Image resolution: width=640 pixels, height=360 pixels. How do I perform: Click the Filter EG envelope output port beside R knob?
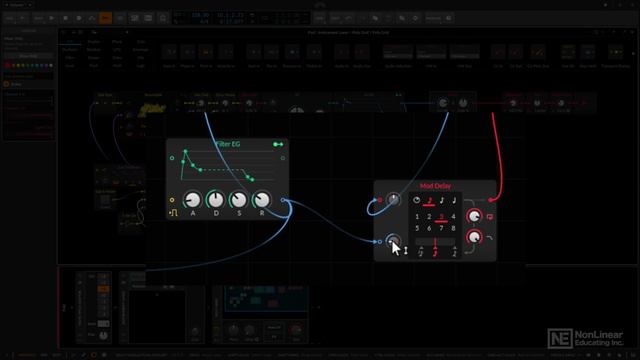283,200
